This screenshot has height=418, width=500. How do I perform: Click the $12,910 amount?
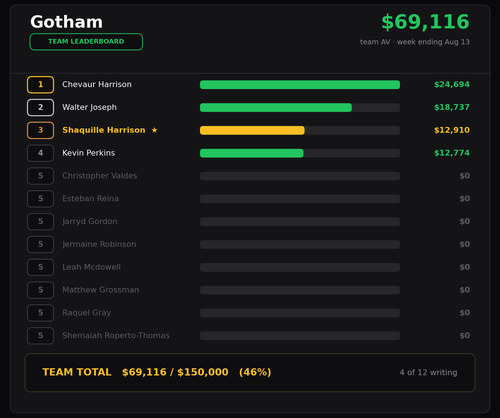[452, 130]
